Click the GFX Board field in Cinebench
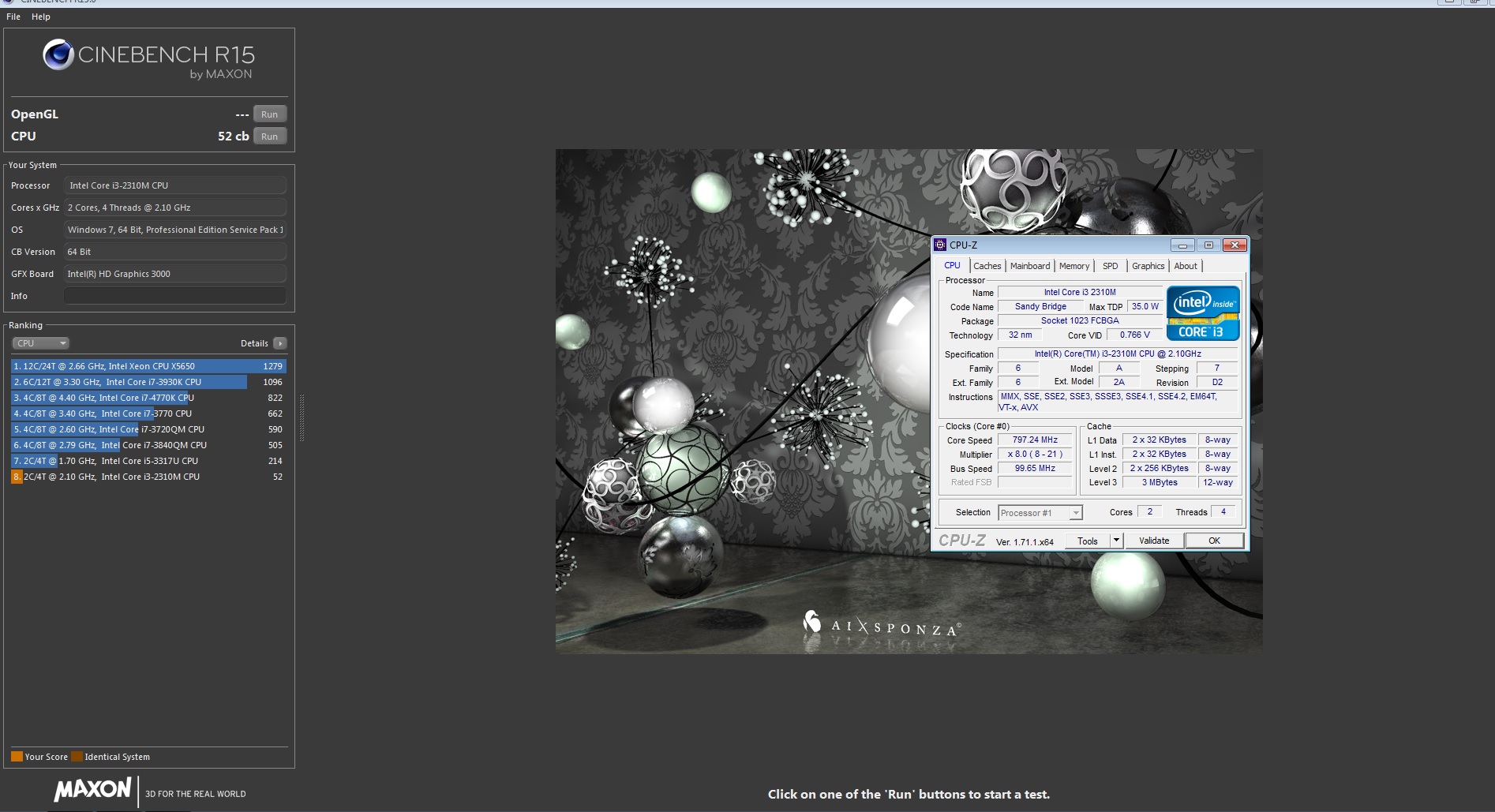This screenshot has height=812, width=1495. [x=175, y=274]
